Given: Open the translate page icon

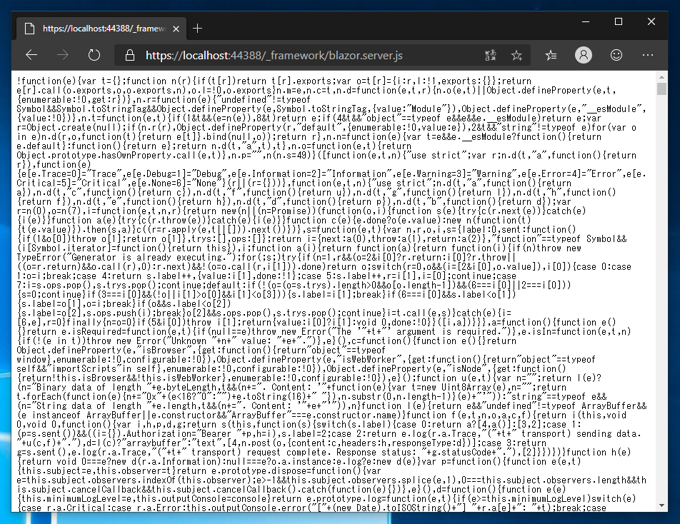Looking at the screenshot, I should tap(490, 55).
